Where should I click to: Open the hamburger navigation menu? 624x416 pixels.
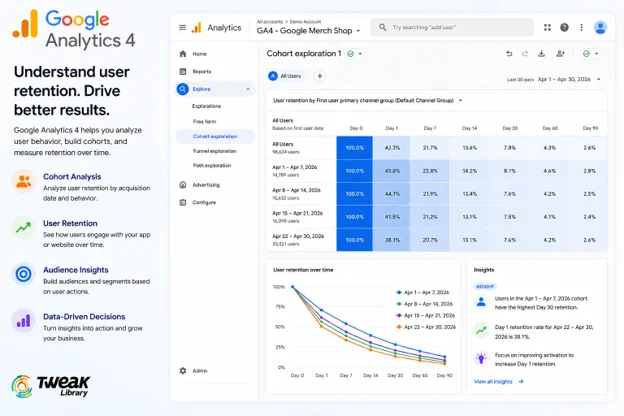(182, 27)
